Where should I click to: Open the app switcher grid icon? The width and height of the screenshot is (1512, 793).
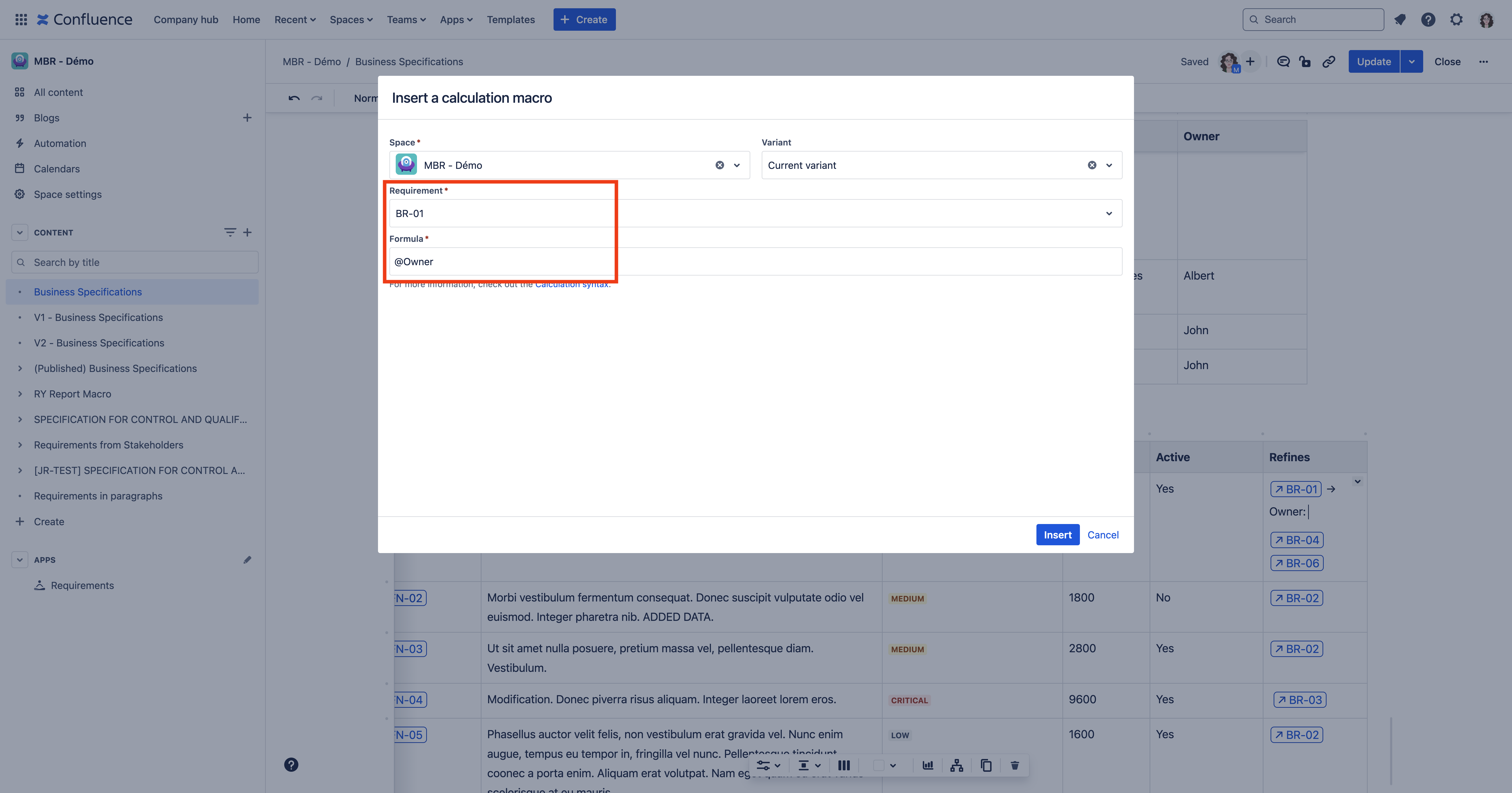click(21, 19)
